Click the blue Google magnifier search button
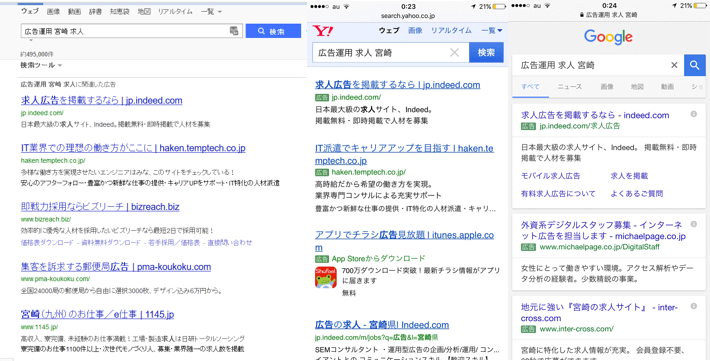 (x=695, y=65)
